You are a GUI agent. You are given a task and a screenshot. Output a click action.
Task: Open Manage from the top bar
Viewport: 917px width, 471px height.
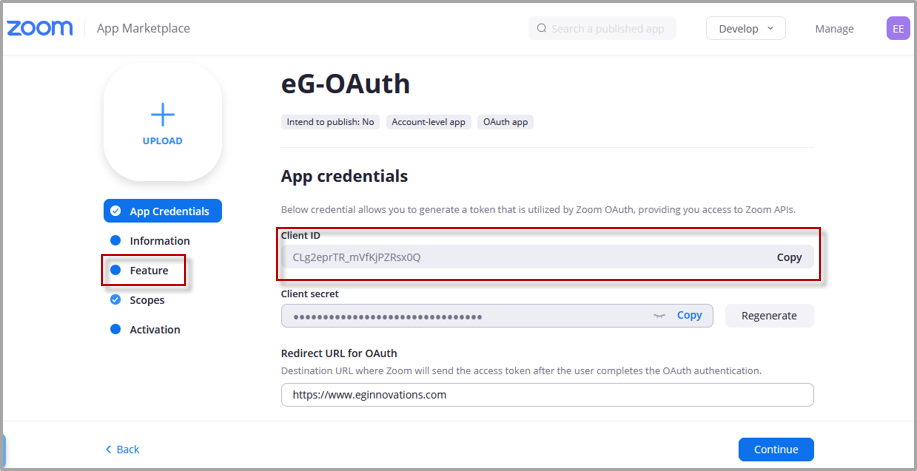pyautogui.click(x=834, y=29)
